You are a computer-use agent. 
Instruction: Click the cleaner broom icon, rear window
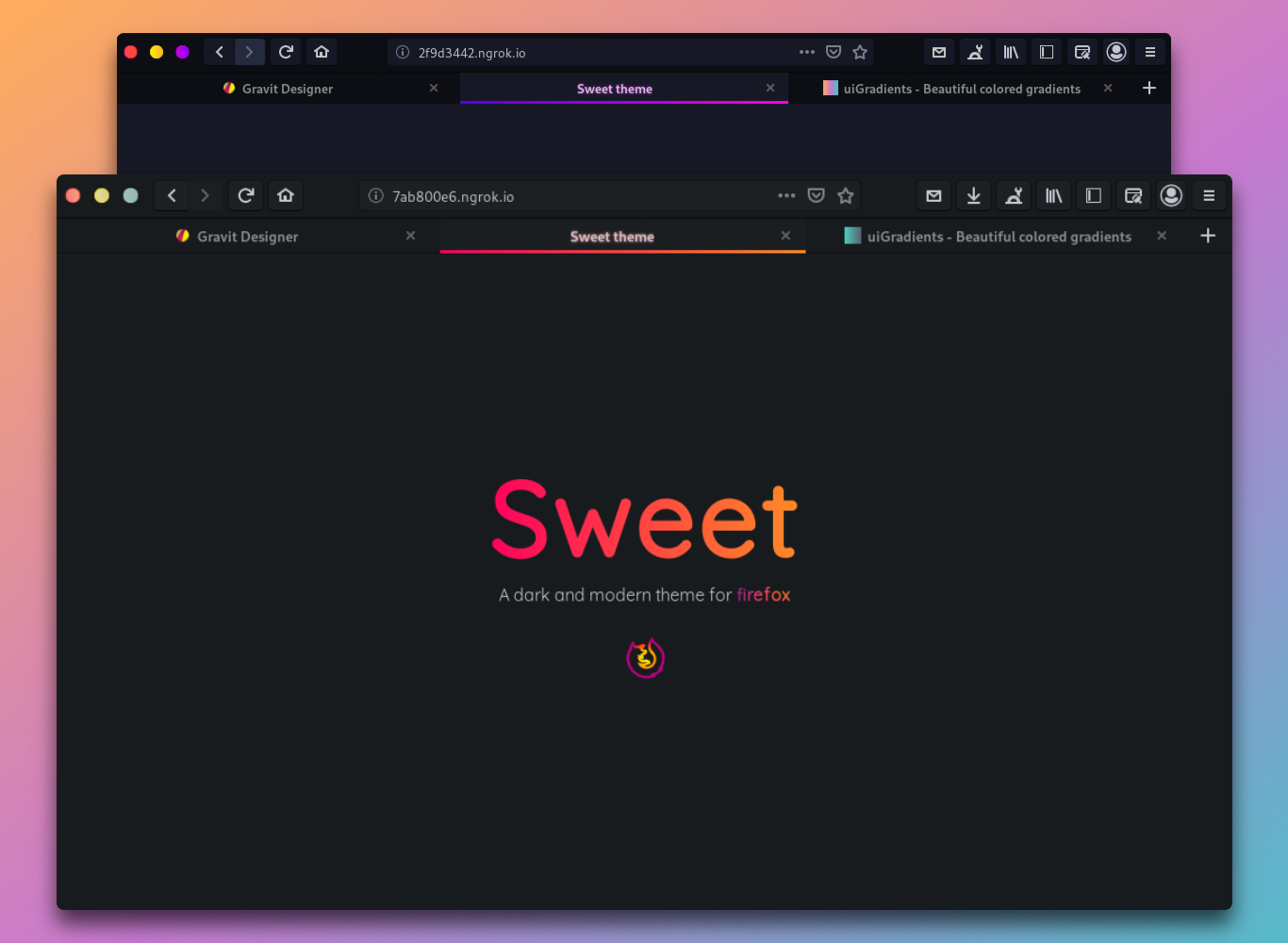[x=975, y=52]
